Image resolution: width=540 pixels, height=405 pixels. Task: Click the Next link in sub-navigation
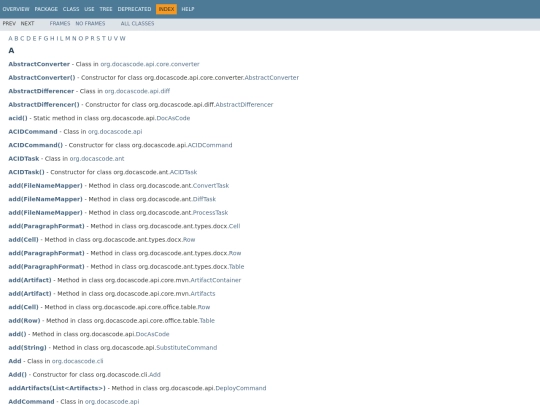click(x=27, y=23)
